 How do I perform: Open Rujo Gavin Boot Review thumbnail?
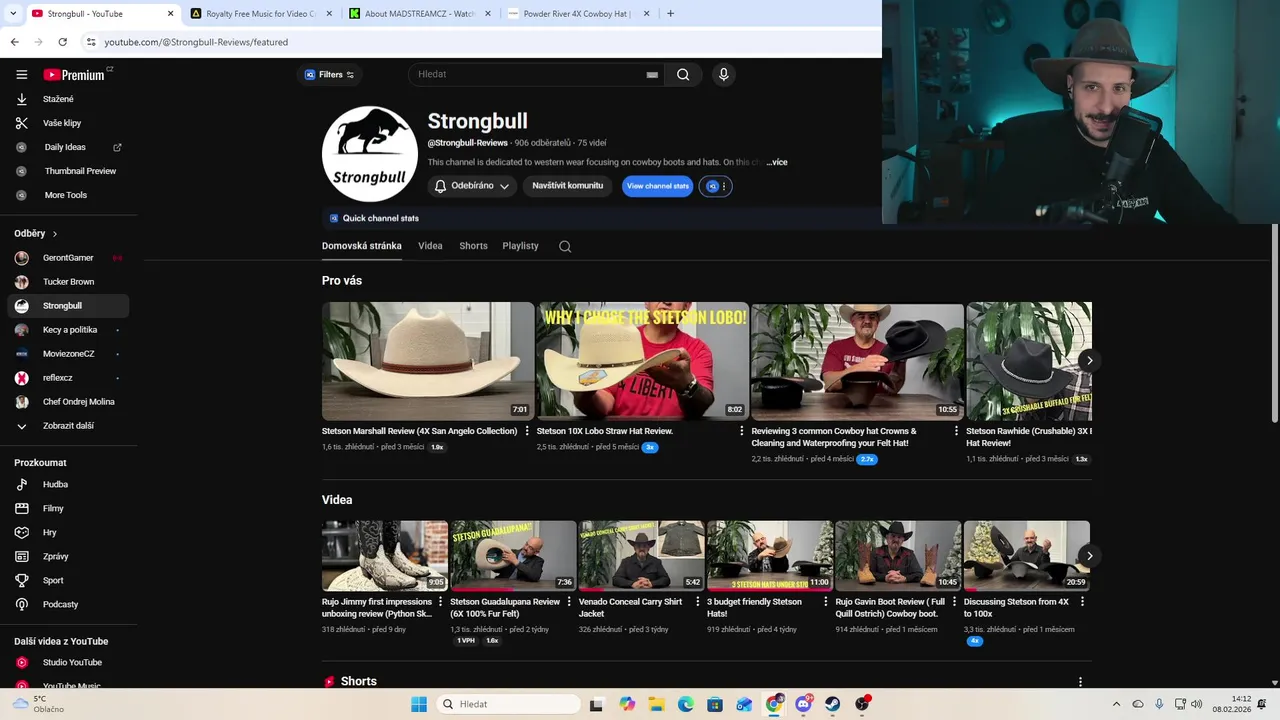point(898,555)
